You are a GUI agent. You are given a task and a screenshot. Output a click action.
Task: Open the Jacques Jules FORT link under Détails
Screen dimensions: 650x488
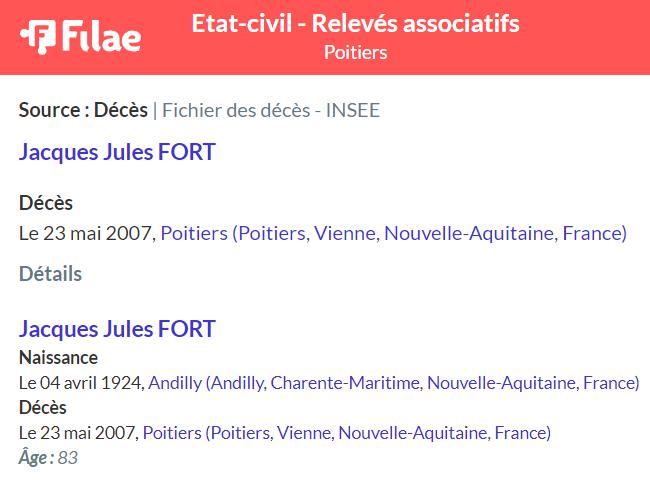[117, 329]
